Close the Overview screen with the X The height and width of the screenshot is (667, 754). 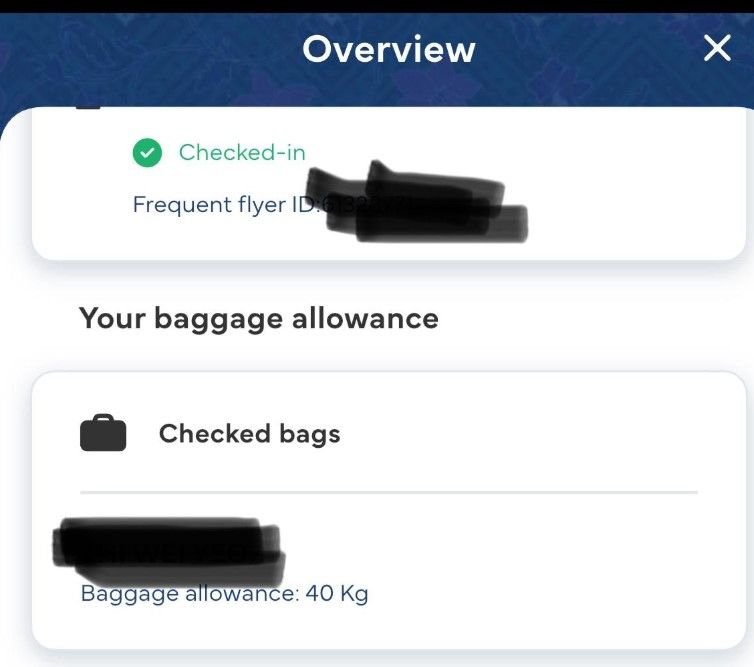tap(717, 48)
